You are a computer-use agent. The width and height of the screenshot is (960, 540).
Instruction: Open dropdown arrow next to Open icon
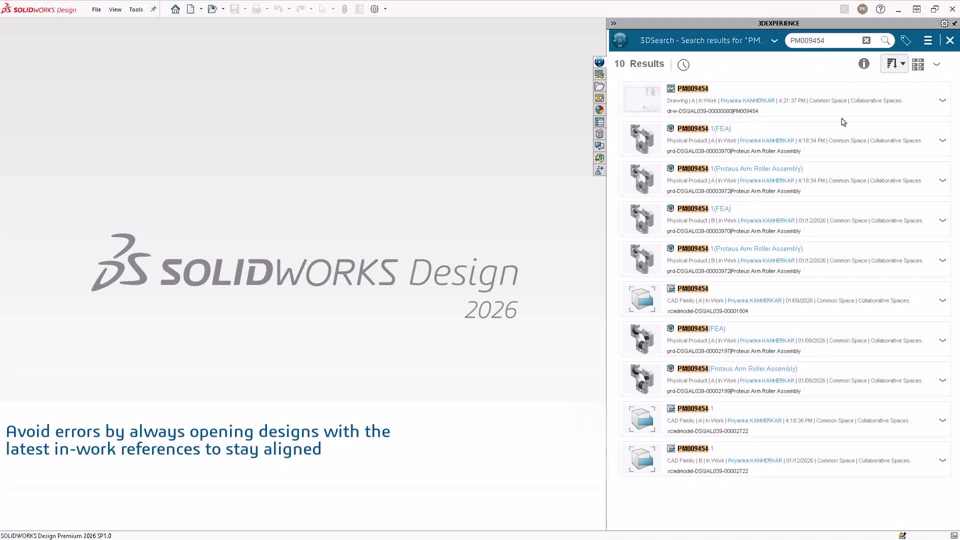point(223,9)
